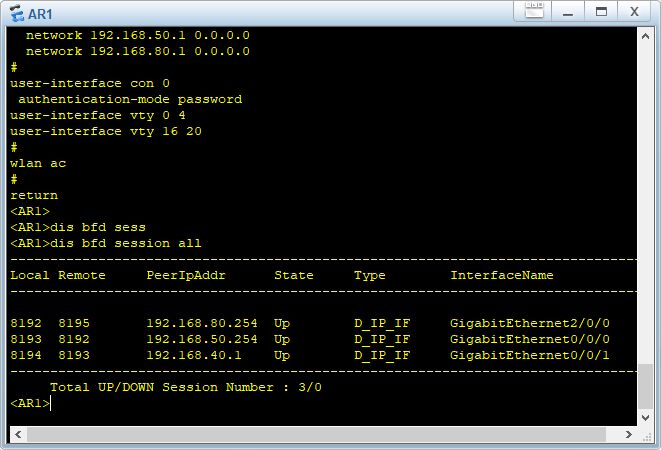Click 'network 192.168.50.1 0.0.0.0' line

point(138,35)
